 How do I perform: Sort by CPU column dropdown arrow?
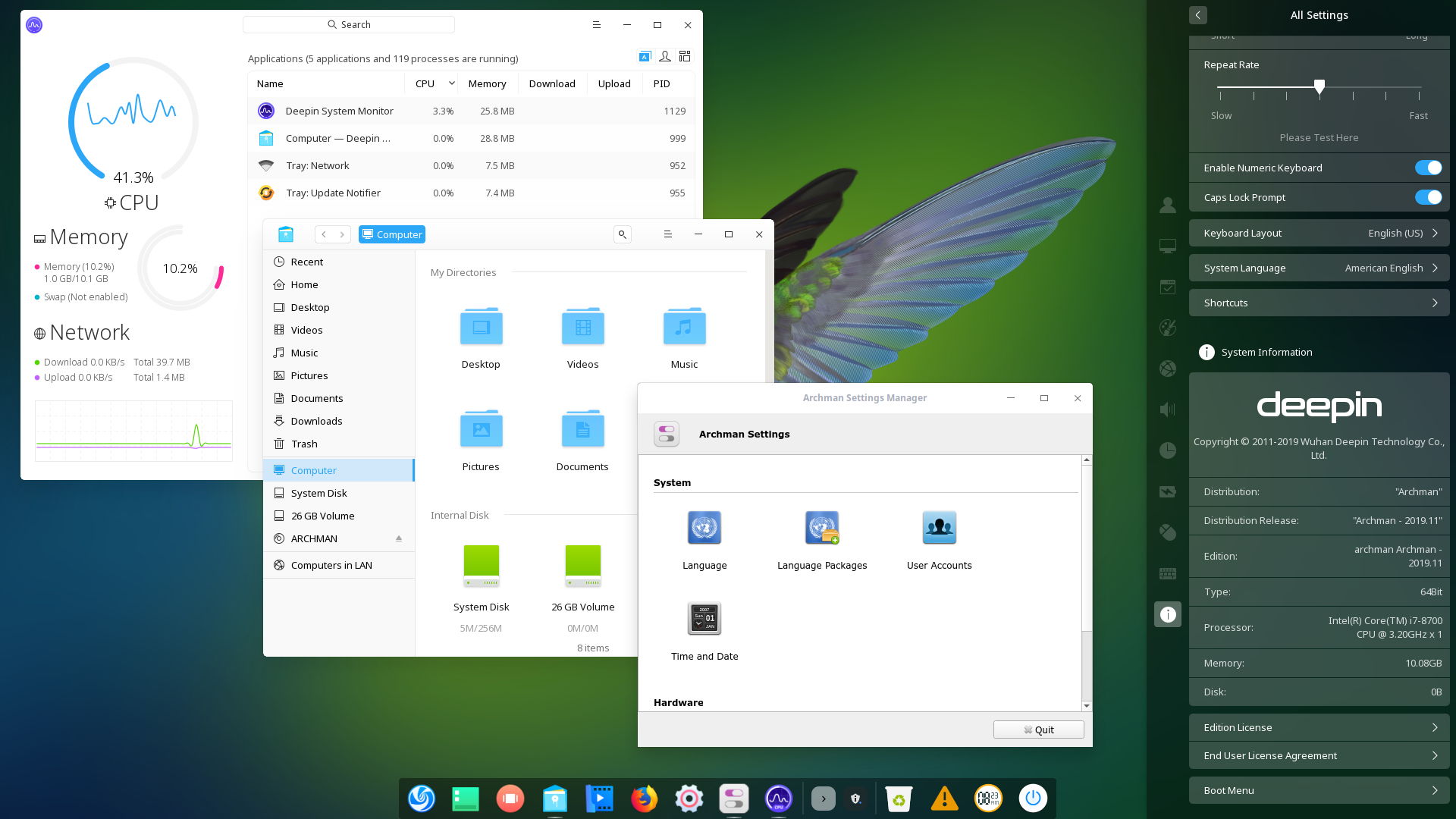(451, 83)
